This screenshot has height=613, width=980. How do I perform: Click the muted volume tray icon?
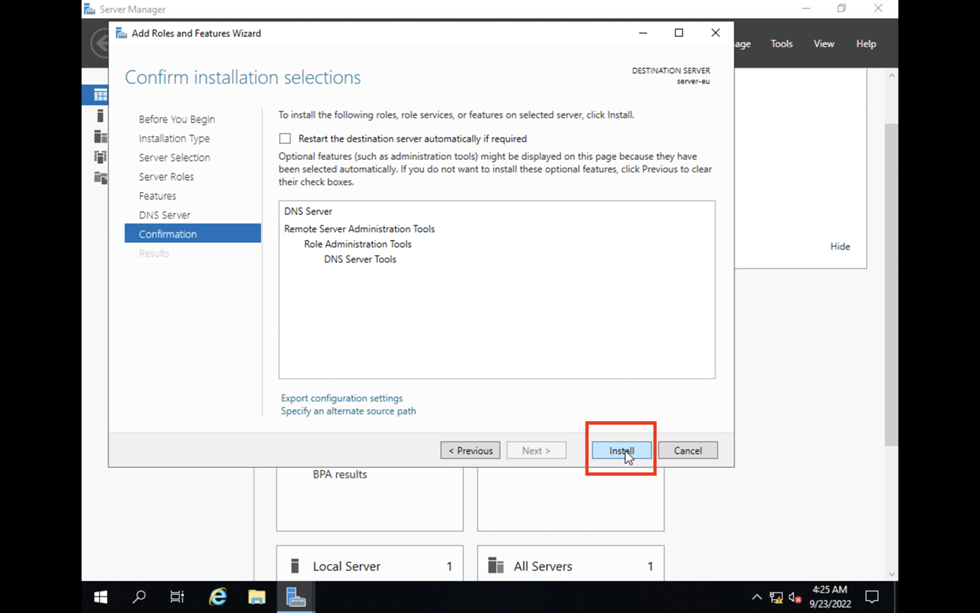coord(795,598)
